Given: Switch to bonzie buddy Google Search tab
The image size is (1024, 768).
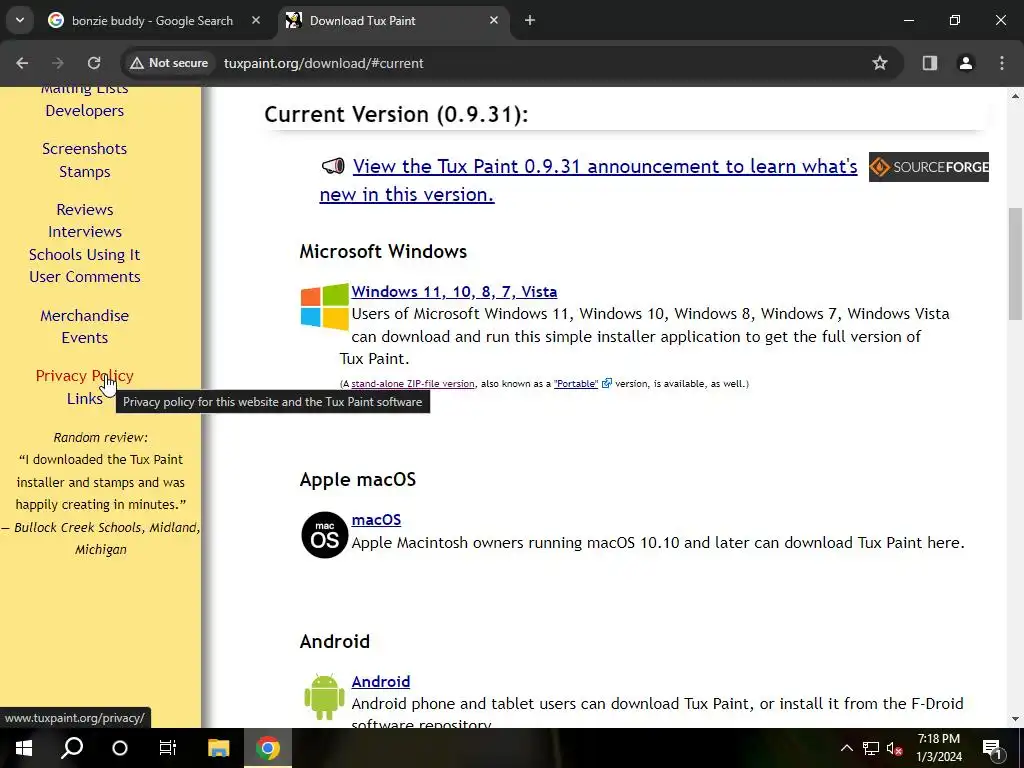Looking at the screenshot, I should click(152, 21).
